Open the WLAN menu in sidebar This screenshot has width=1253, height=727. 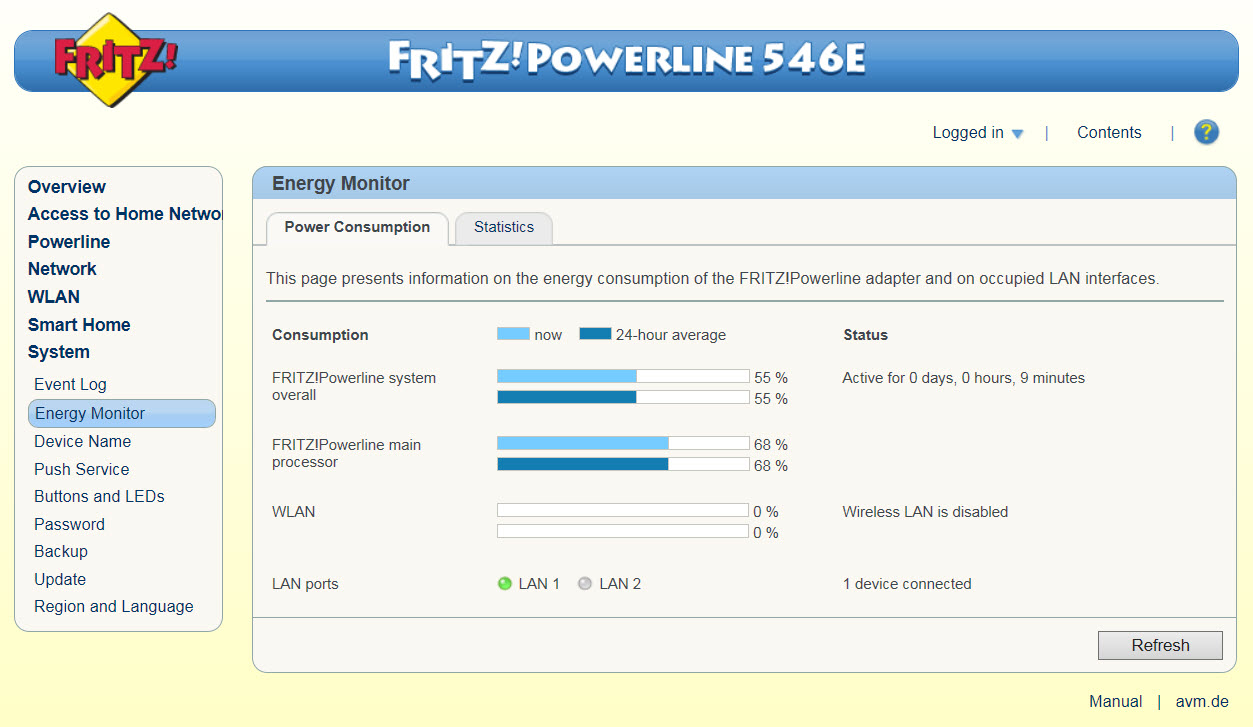(x=54, y=297)
